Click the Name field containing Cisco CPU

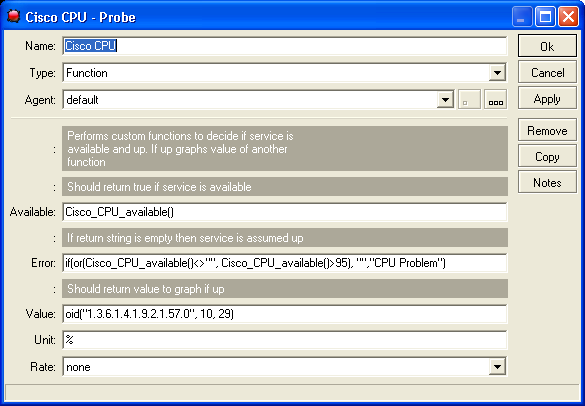tap(285, 46)
